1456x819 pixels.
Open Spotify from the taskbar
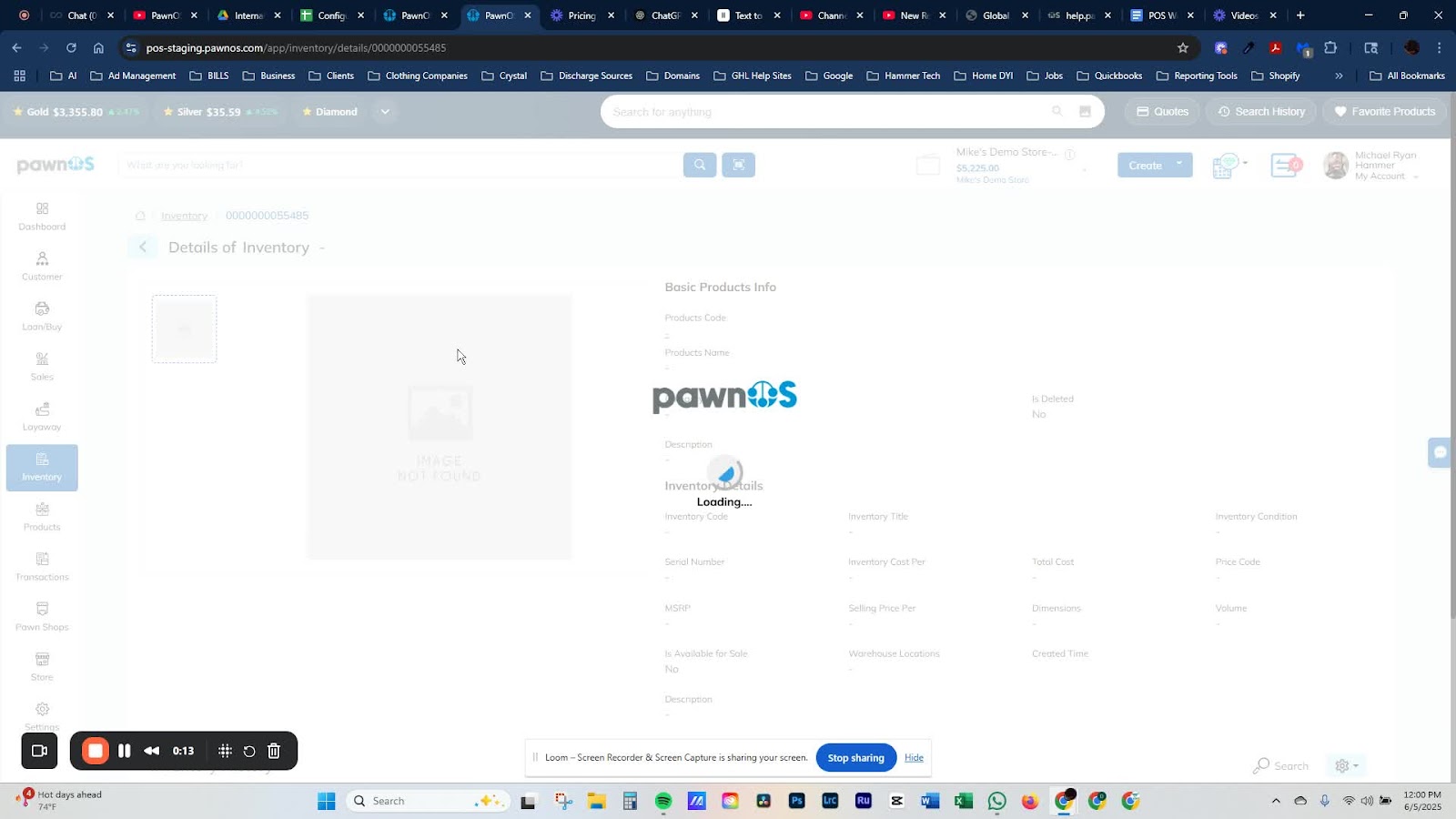pos(663,801)
